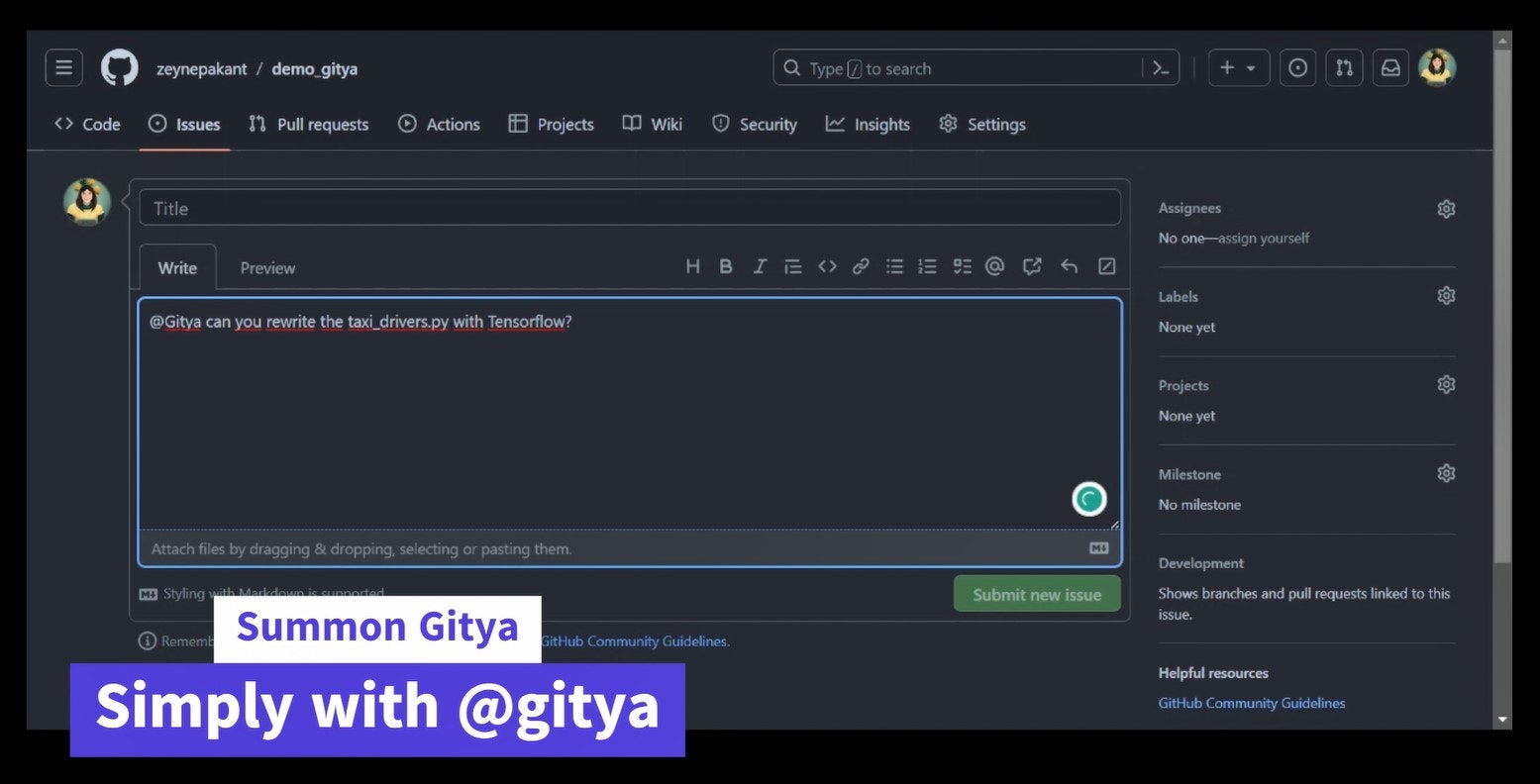The height and width of the screenshot is (784, 1540).
Task: Open GitHub Community Guidelines under Helpful resources
Action: 1252,703
